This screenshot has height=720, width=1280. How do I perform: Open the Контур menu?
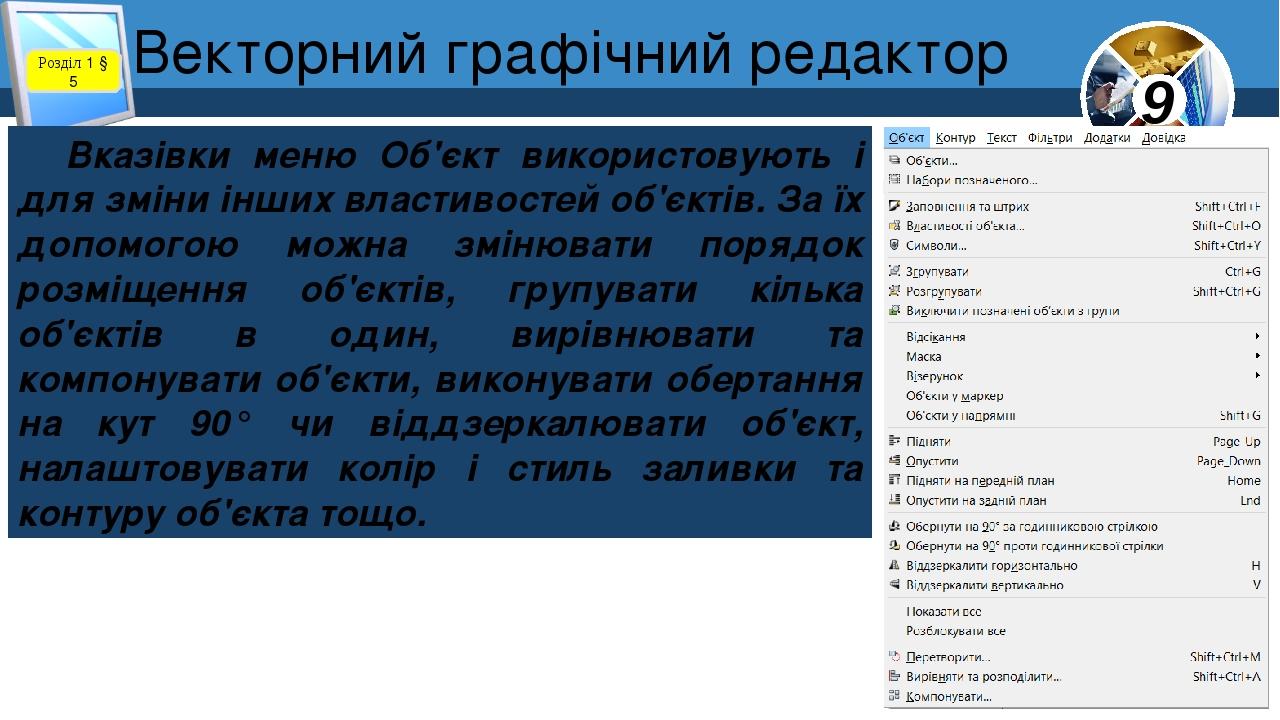pyautogui.click(x=955, y=138)
